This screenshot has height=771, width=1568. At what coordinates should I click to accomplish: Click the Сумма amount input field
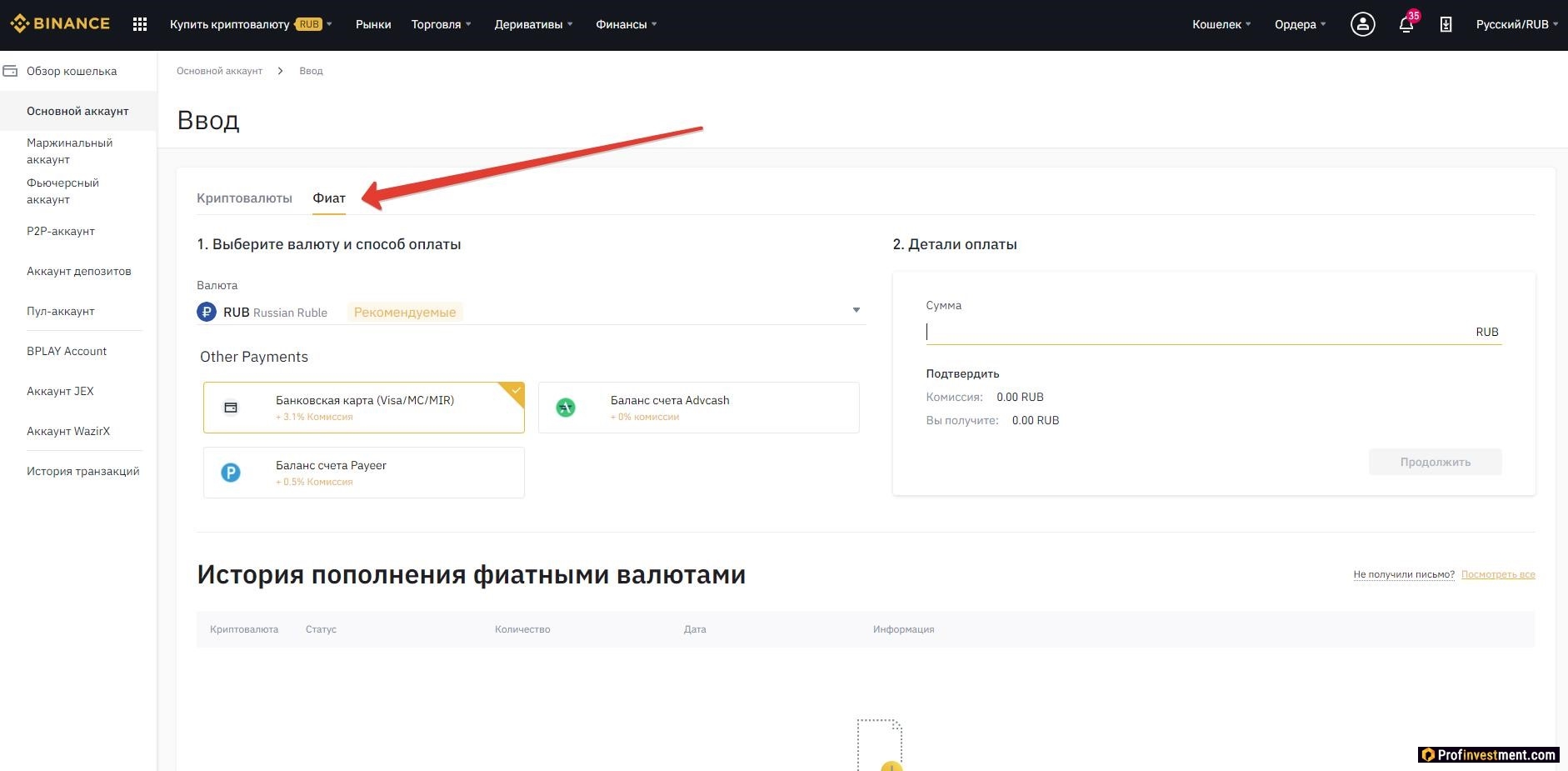[1213, 332]
